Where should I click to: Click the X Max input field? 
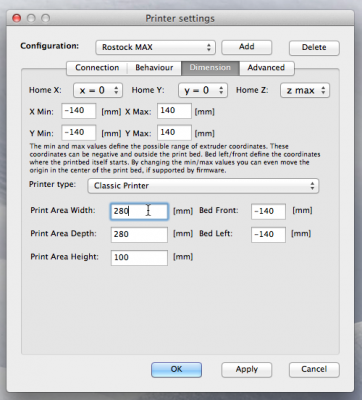[174, 111]
